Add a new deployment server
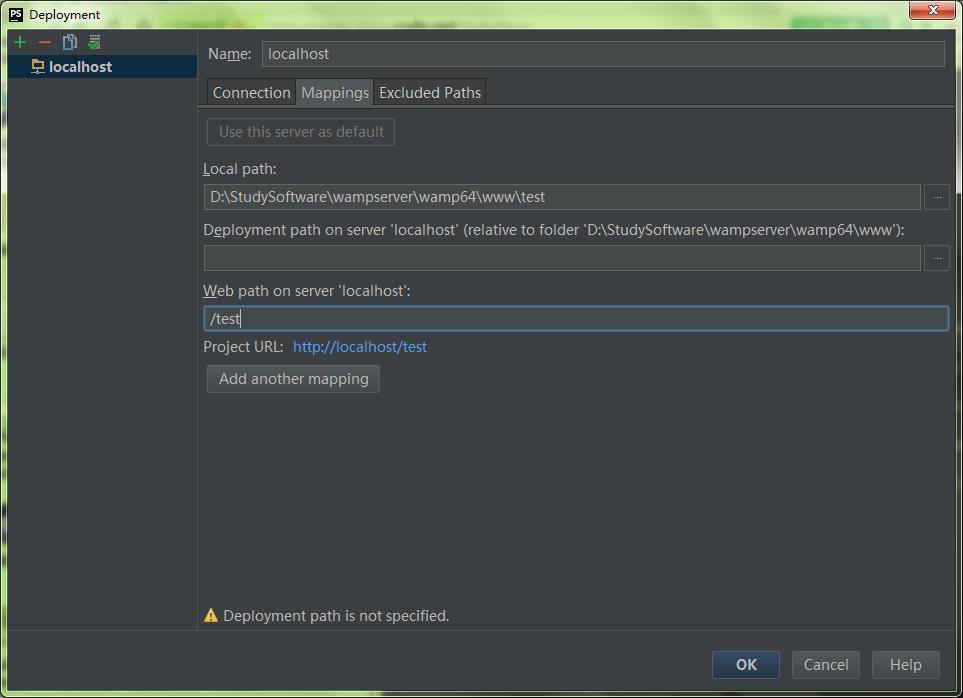 pyautogui.click(x=20, y=42)
